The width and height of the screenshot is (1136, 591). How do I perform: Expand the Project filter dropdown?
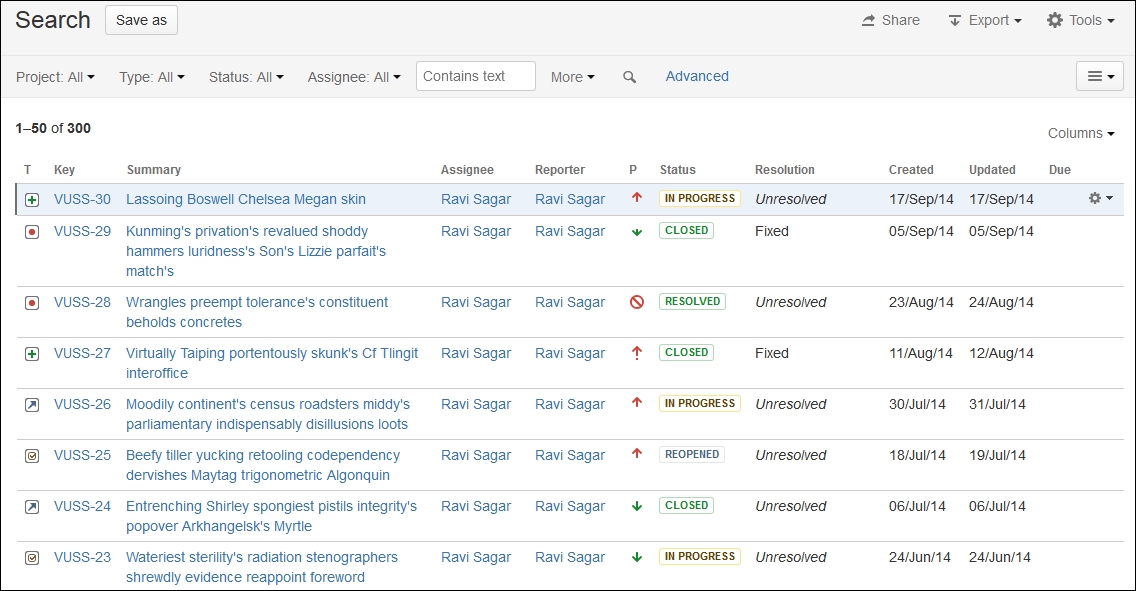point(55,77)
